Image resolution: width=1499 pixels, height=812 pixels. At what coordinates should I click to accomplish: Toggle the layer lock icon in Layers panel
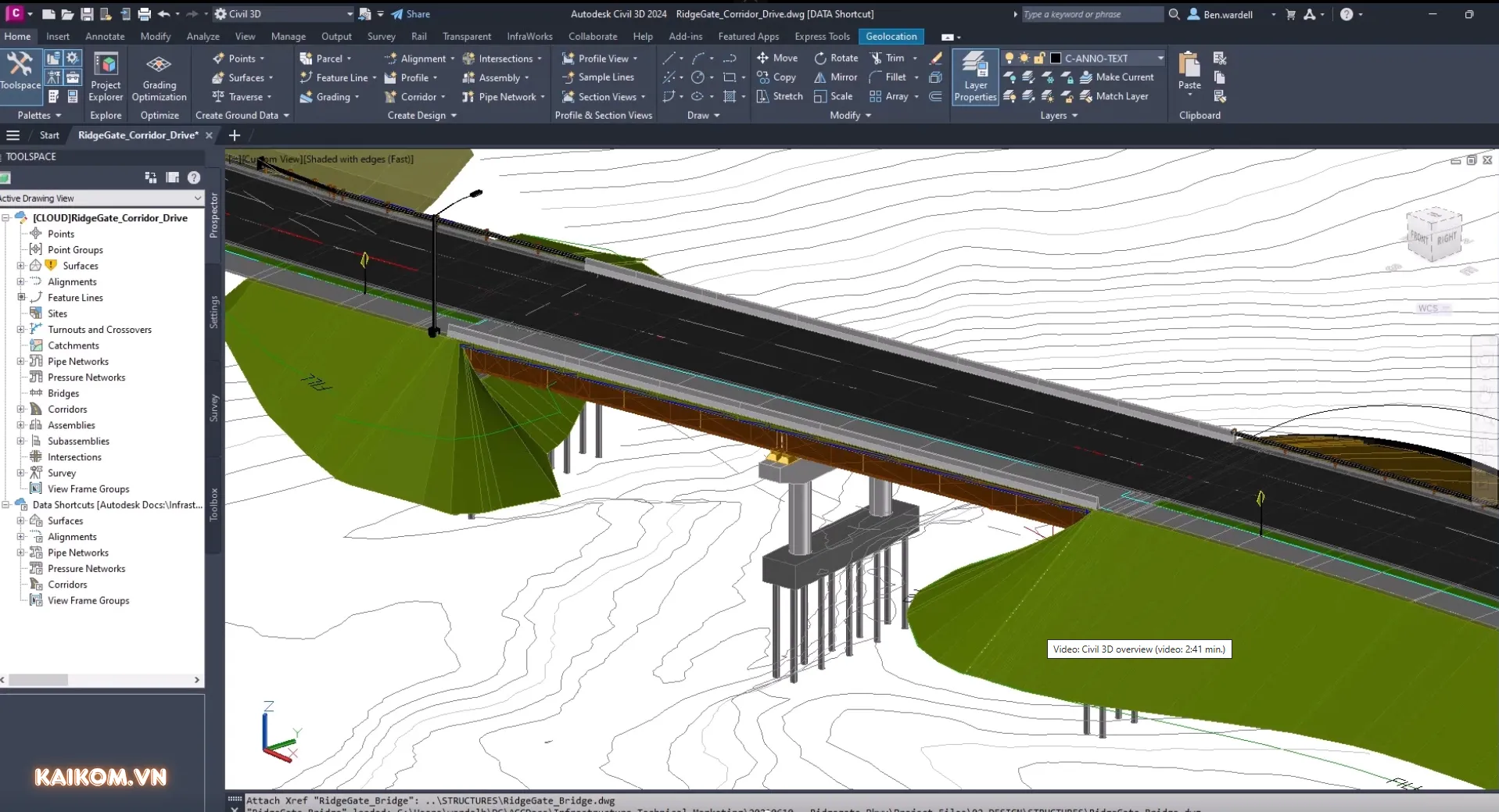[1038, 57]
